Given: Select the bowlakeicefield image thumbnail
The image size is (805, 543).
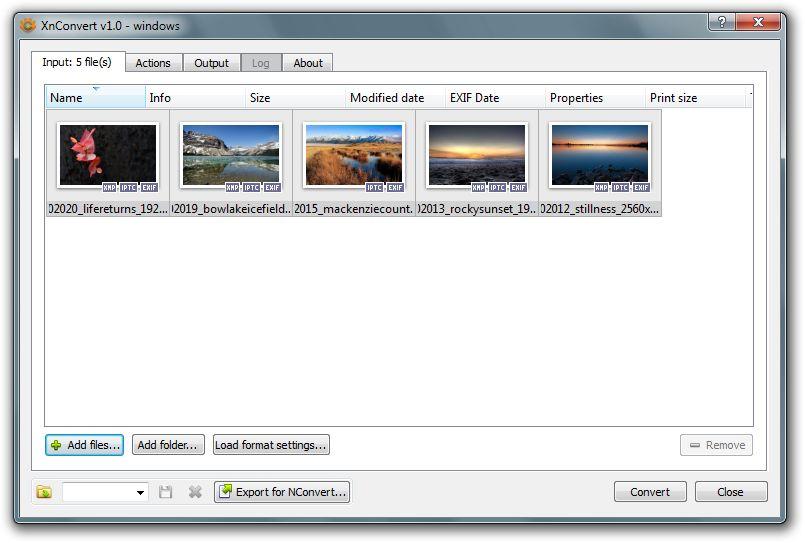Looking at the screenshot, I should click(x=231, y=154).
